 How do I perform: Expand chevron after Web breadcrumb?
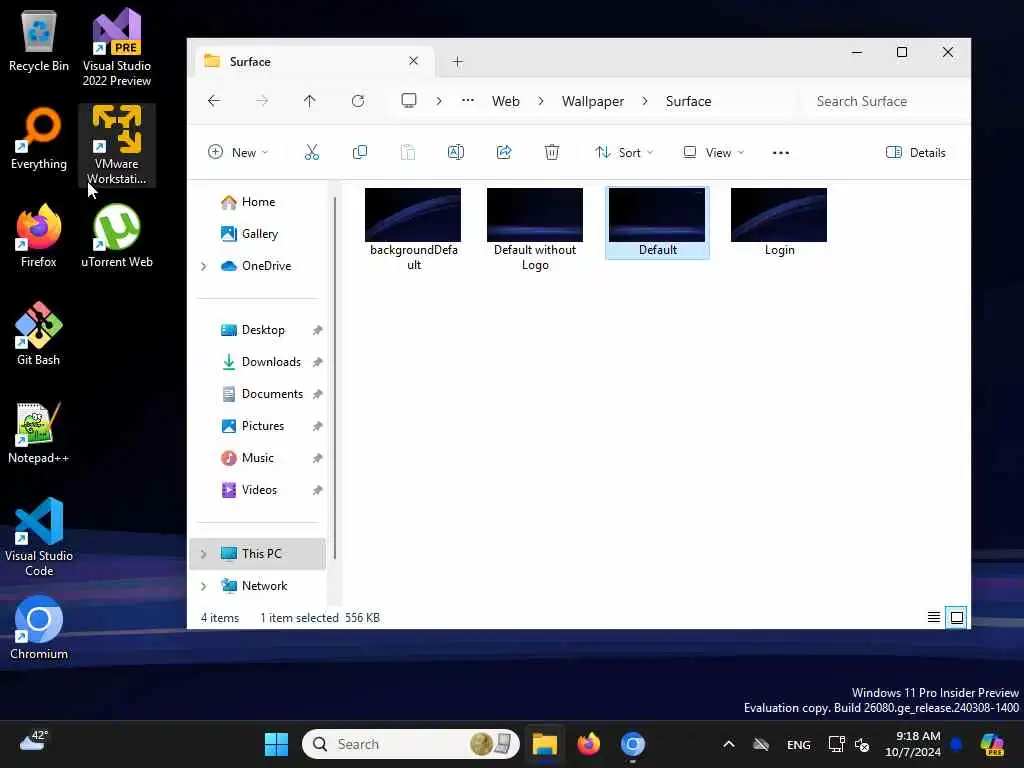pos(541,101)
